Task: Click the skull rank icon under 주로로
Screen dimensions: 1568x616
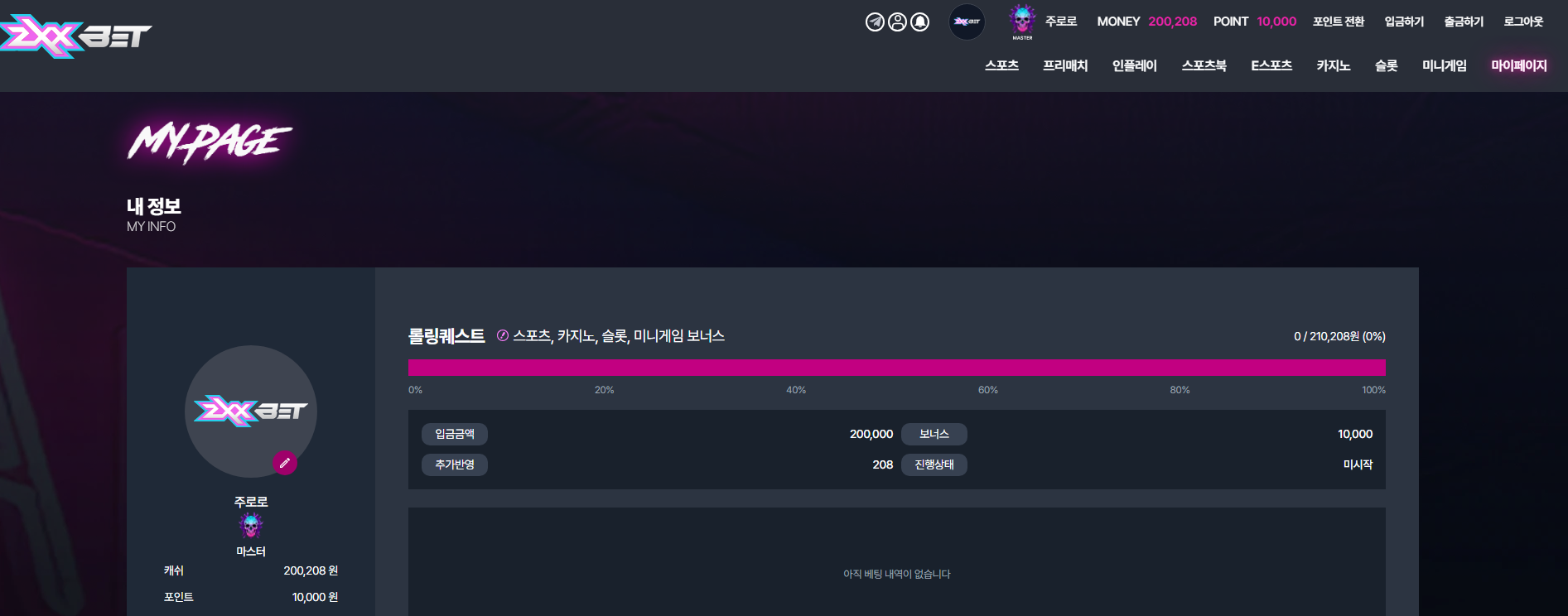Action: 251,525
